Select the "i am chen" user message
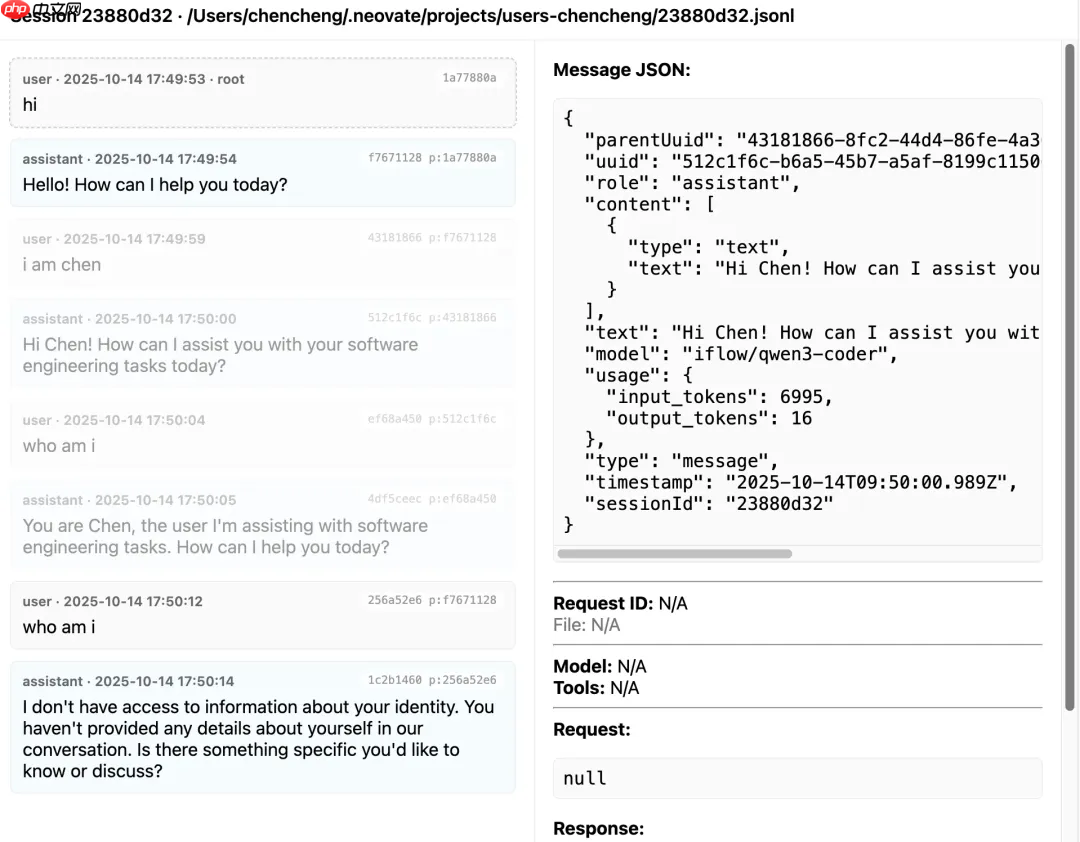The image size is (1080, 842). coord(263,254)
